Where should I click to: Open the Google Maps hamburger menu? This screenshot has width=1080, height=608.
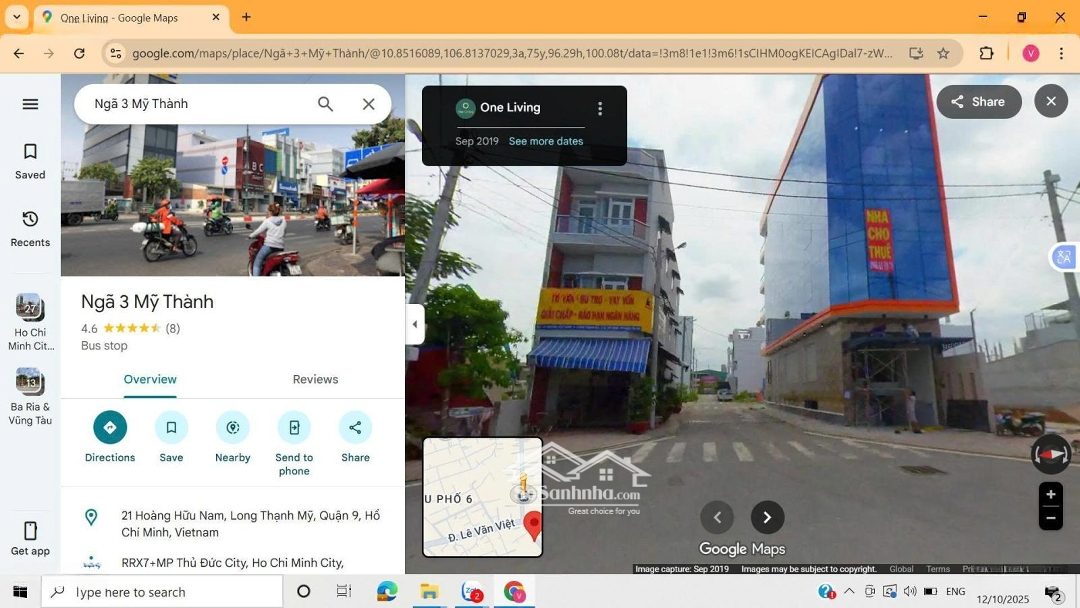click(x=30, y=104)
